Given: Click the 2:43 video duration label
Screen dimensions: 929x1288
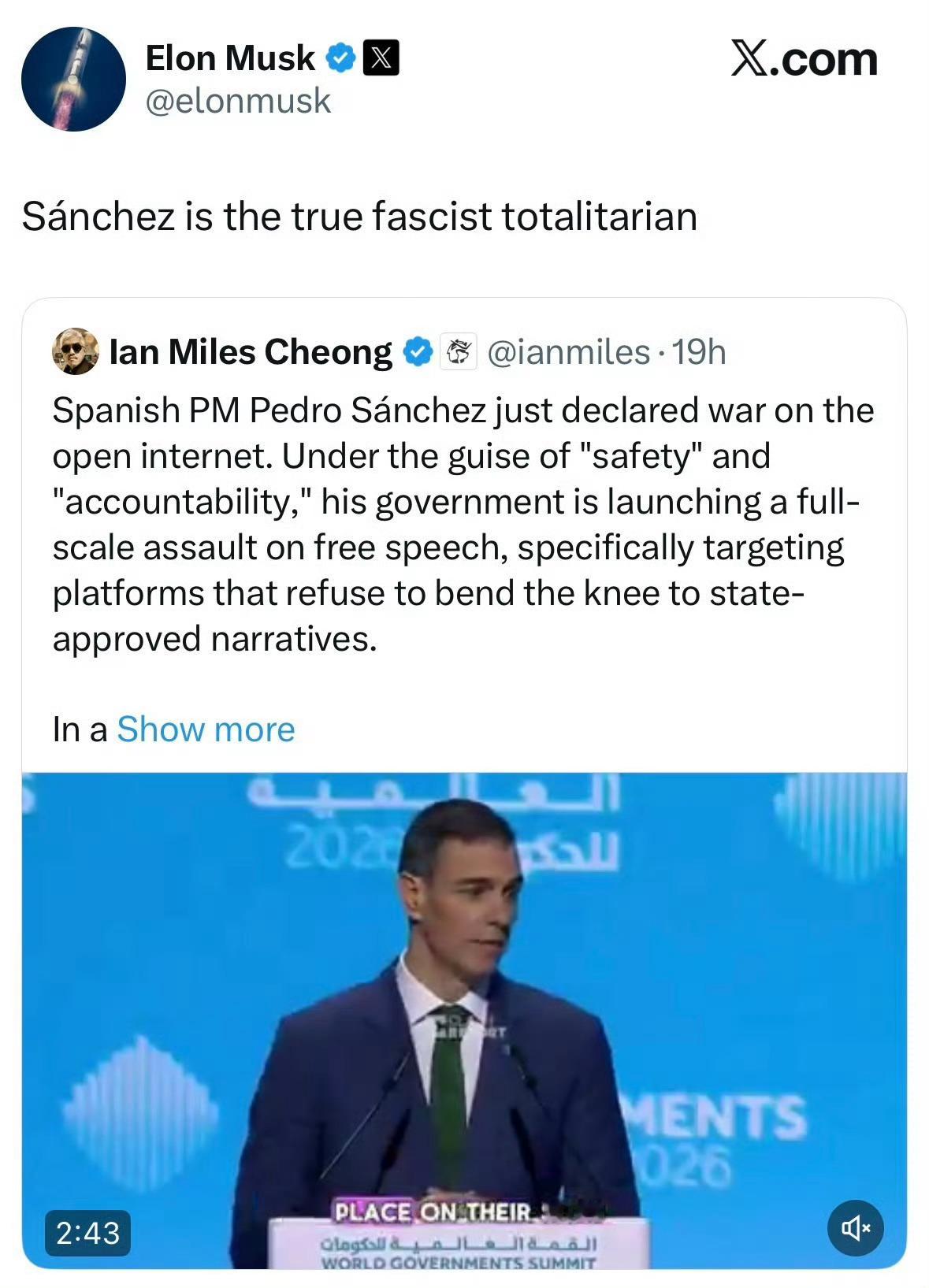Looking at the screenshot, I should tap(87, 1233).
